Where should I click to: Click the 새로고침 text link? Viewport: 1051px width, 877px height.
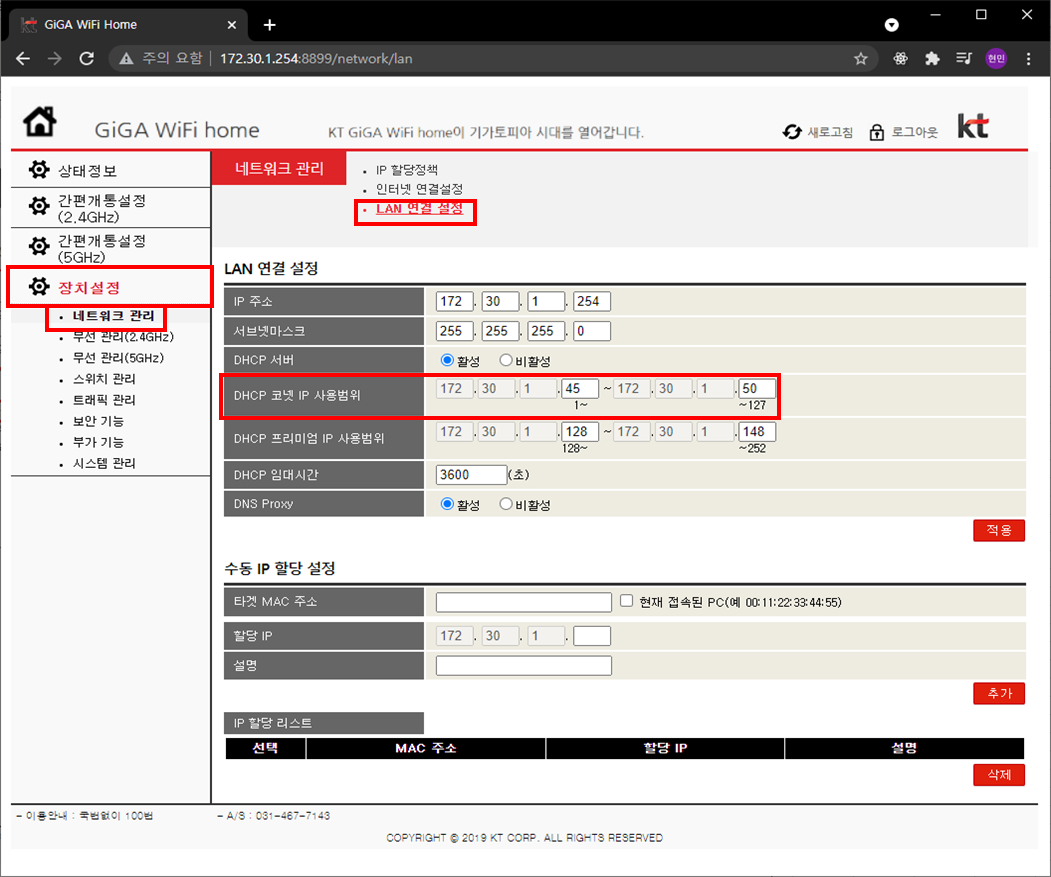830,133
